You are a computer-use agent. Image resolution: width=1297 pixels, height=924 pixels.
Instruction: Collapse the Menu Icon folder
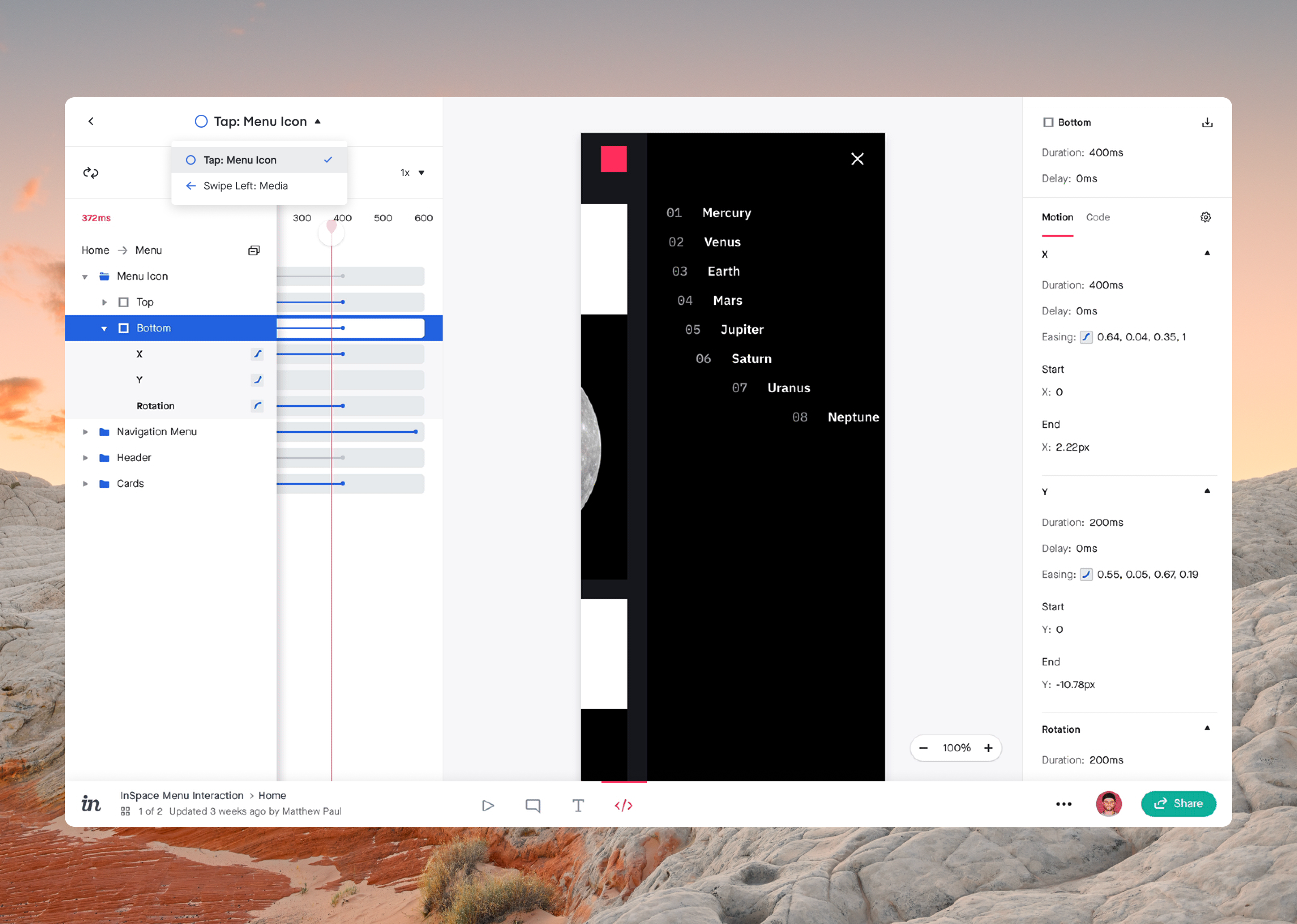85,276
